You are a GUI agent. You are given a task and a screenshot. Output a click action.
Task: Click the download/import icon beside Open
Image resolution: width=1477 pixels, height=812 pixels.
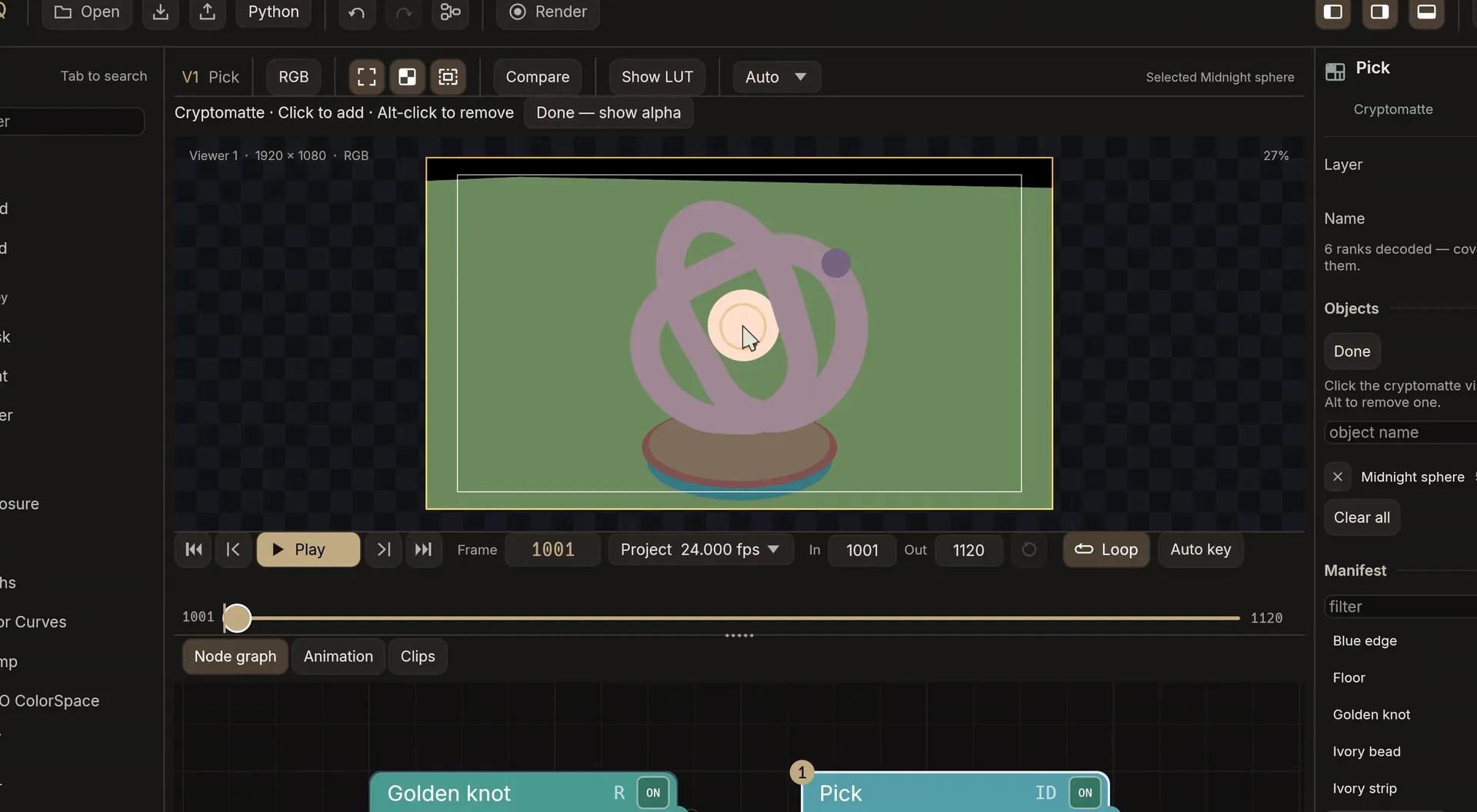click(x=160, y=12)
